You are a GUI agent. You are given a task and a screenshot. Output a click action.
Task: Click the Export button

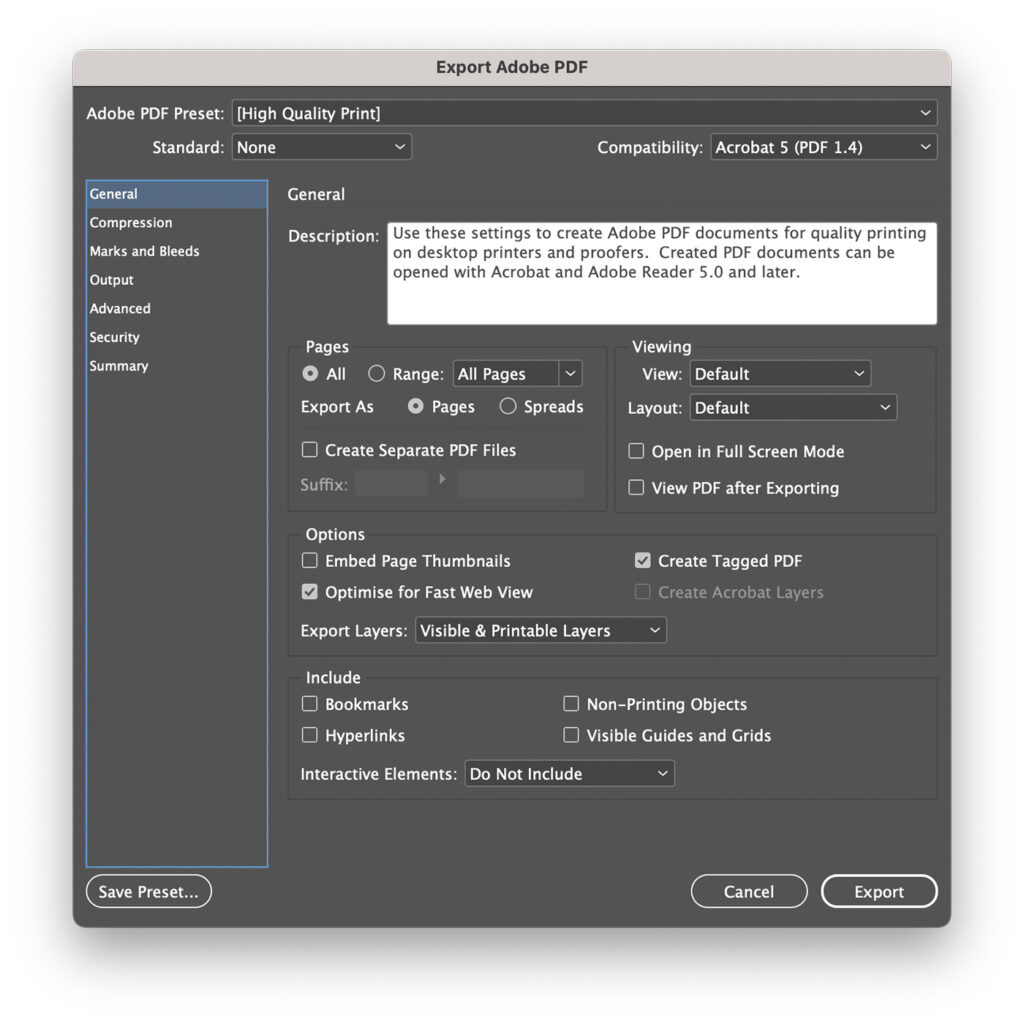[878, 891]
